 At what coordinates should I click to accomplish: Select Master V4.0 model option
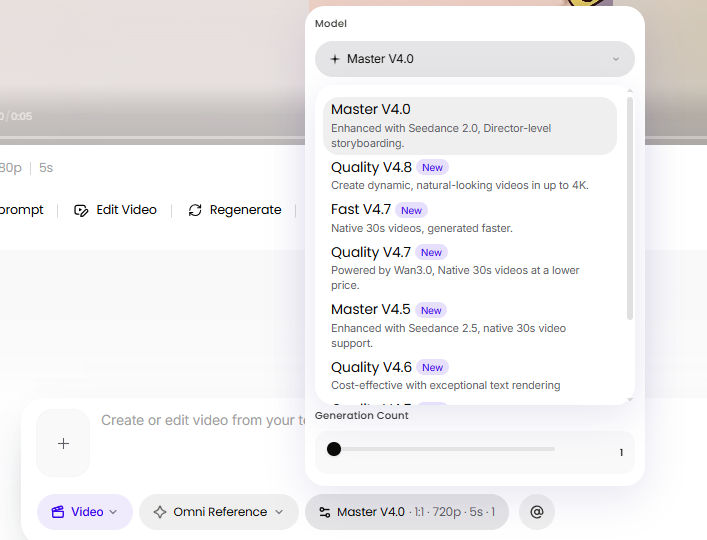point(470,126)
